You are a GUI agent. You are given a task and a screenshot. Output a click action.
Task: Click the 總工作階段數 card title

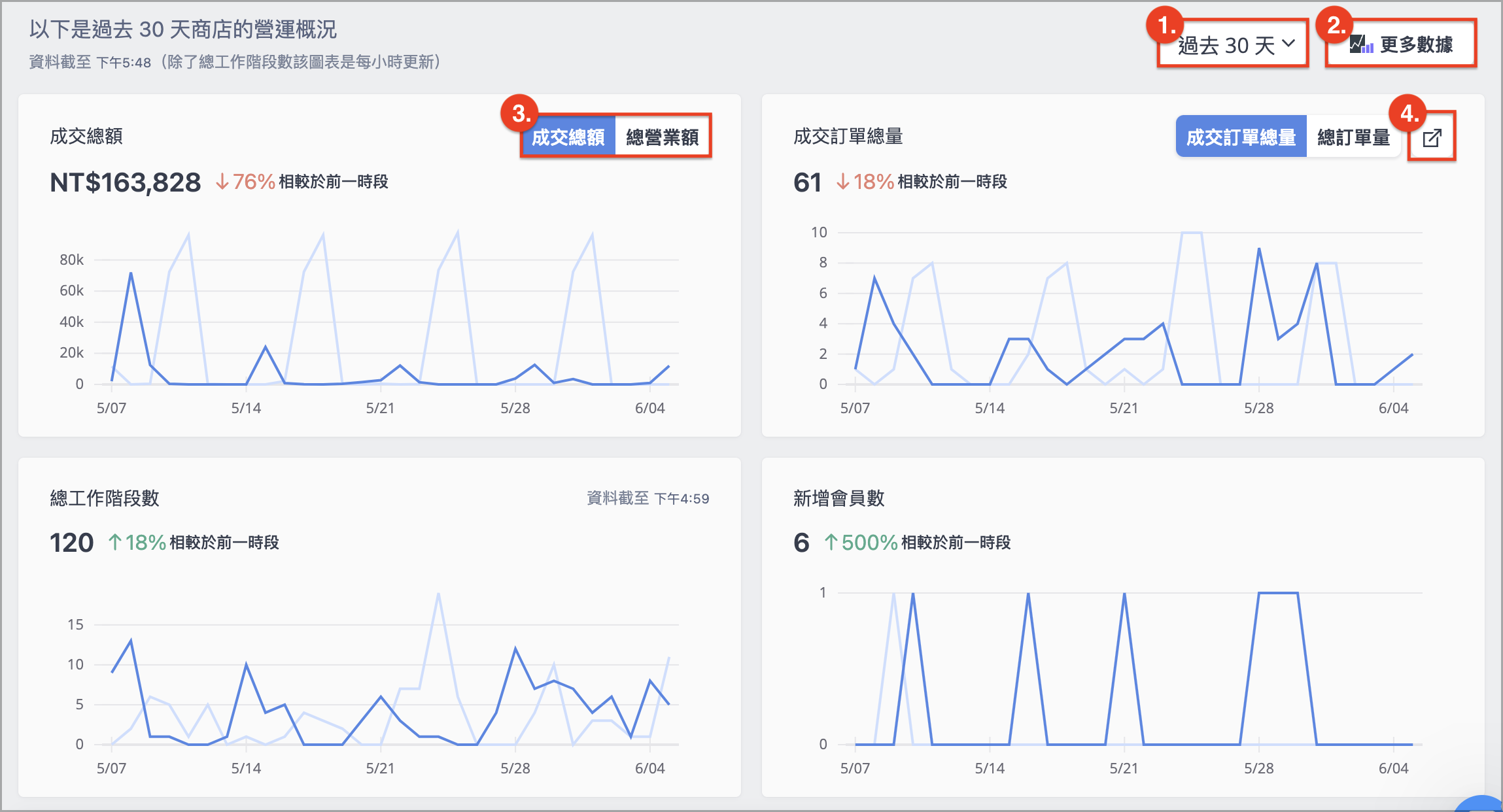[105, 498]
